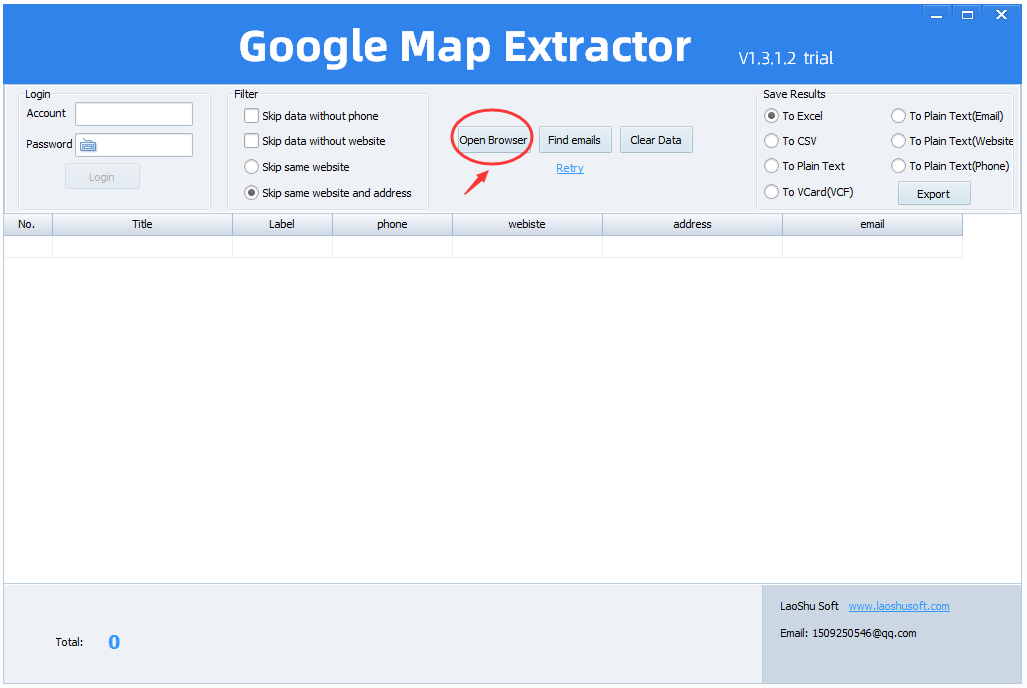Choose To Plain Text(Email) option
The height and width of the screenshot is (688, 1027).
click(x=898, y=116)
